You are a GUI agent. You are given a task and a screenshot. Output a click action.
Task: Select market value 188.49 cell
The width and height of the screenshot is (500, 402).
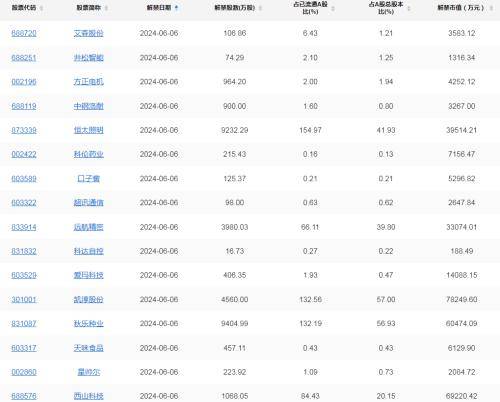click(x=462, y=251)
